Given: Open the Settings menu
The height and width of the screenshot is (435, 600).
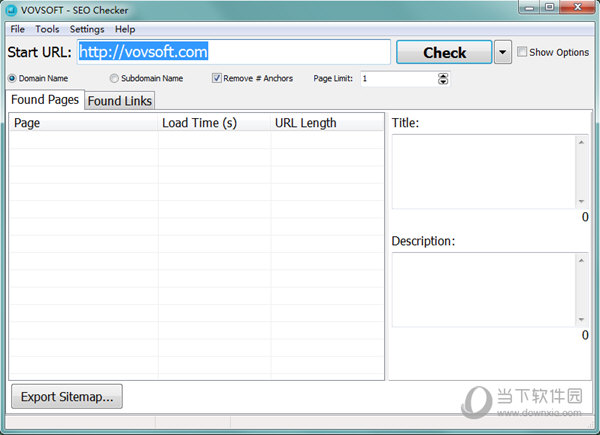Looking at the screenshot, I should [87, 29].
